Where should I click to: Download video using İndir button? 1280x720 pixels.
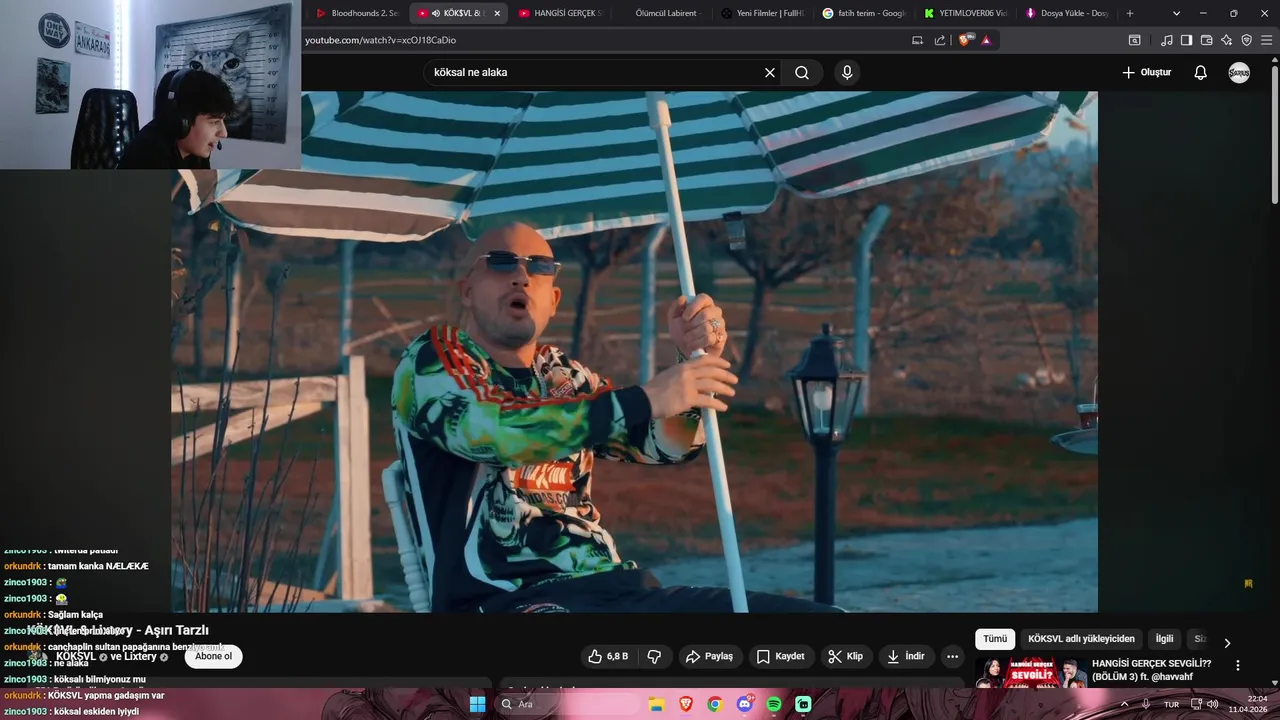click(906, 656)
